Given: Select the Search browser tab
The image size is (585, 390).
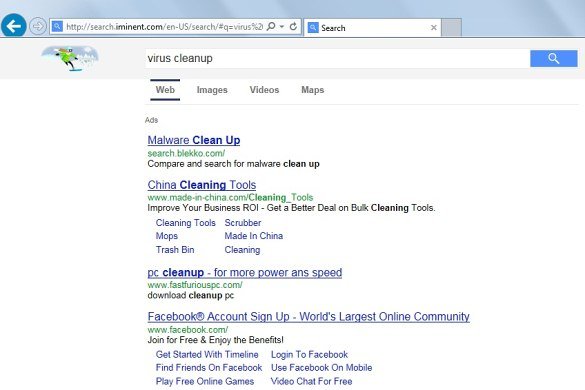Looking at the screenshot, I should click(x=372, y=28).
